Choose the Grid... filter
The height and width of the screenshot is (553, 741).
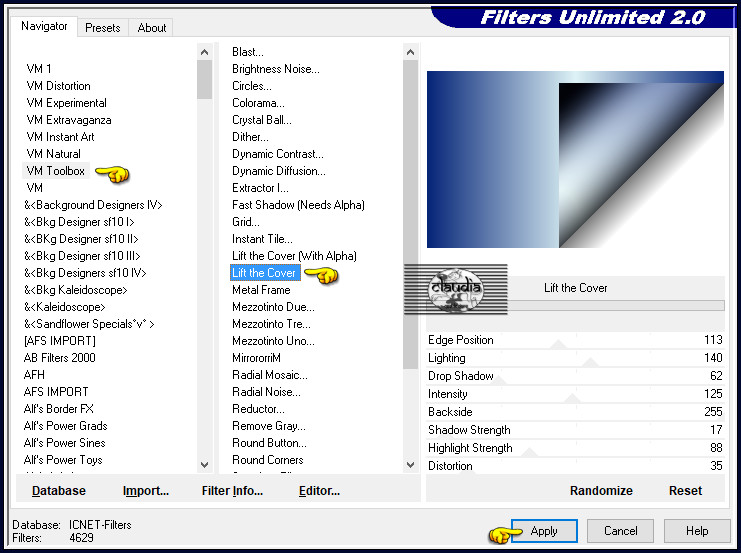pyautogui.click(x=246, y=222)
